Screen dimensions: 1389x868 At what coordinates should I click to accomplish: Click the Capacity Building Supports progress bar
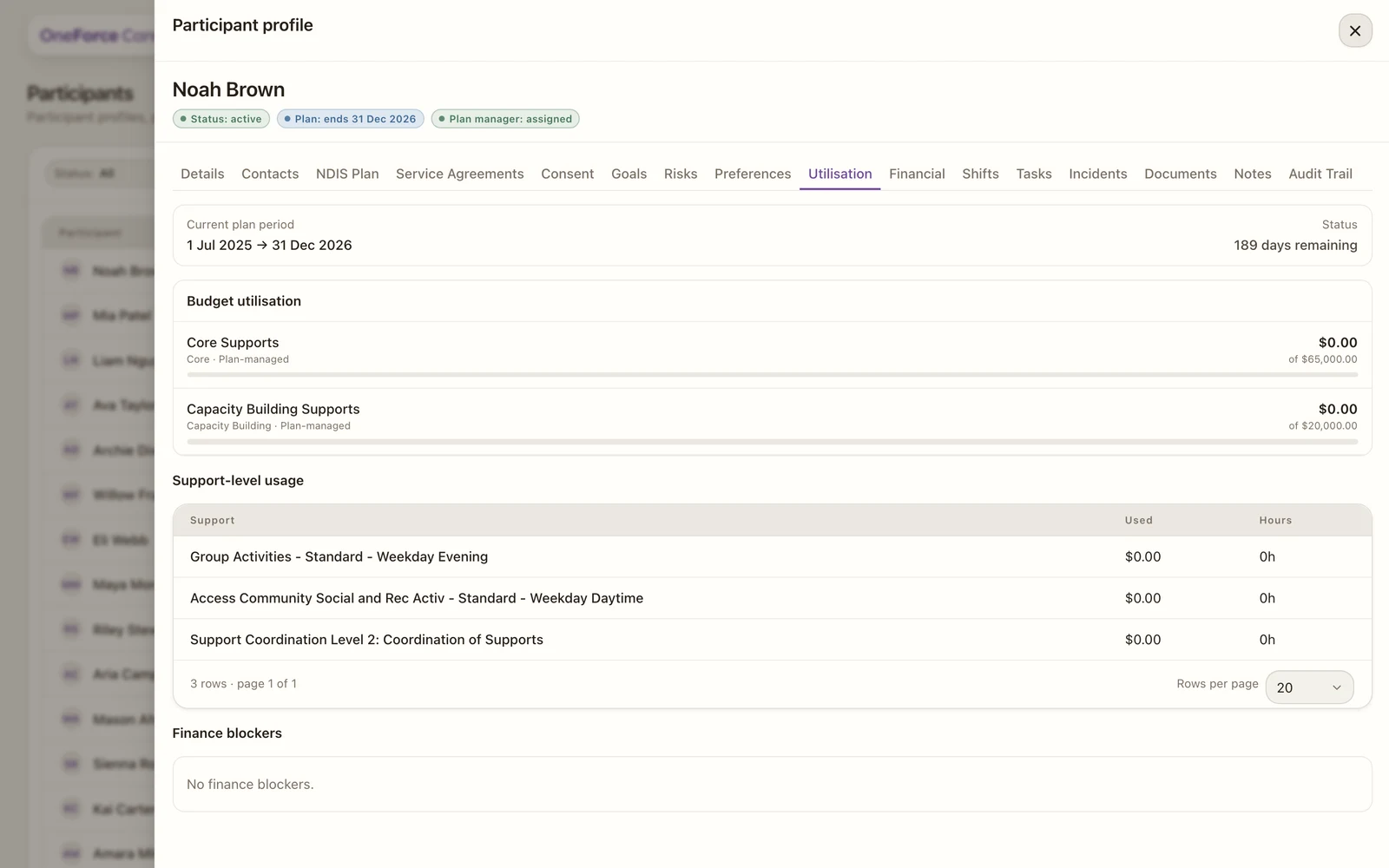[x=772, y=442]
